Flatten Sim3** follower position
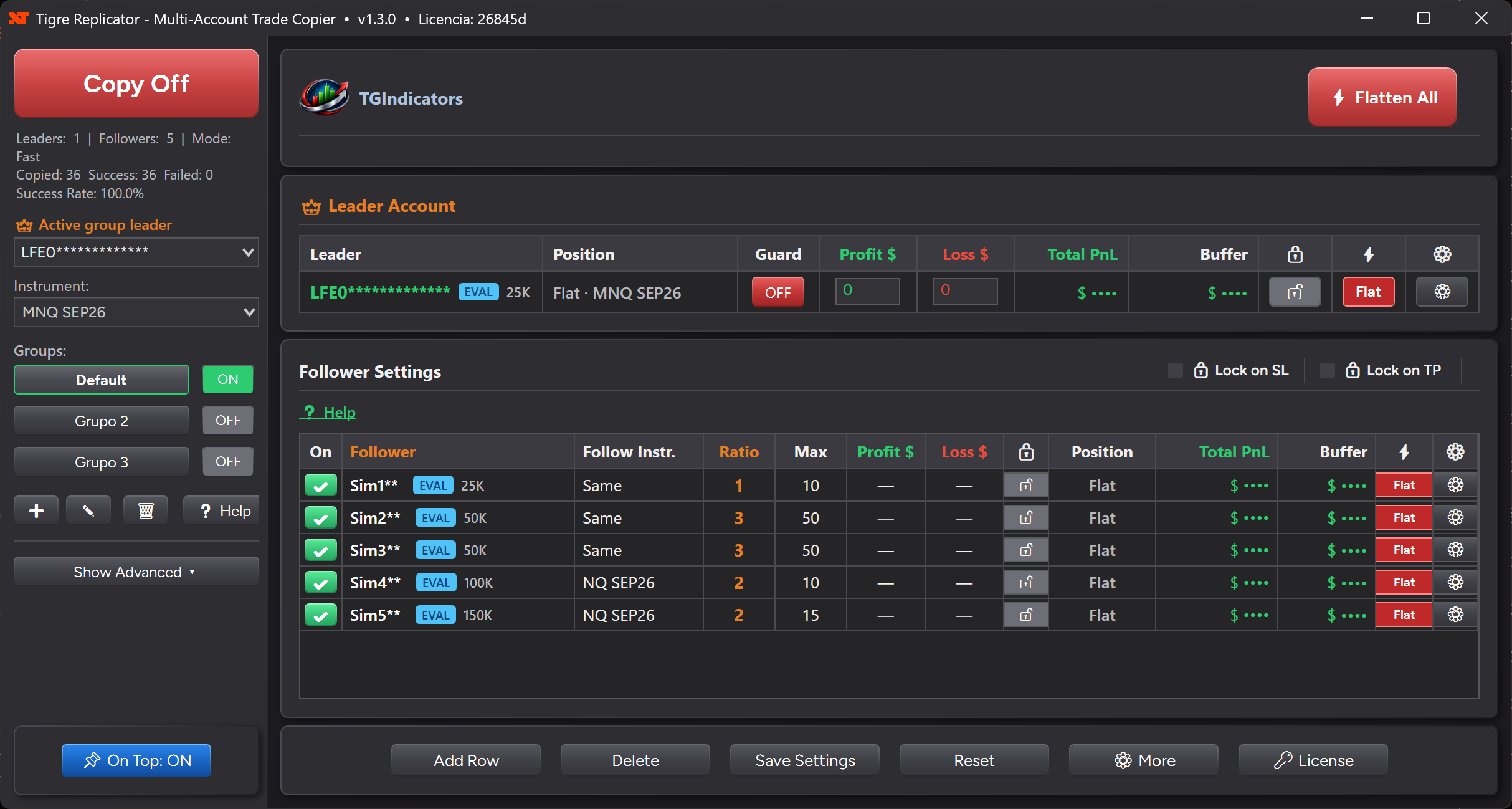 (1404, 550)
